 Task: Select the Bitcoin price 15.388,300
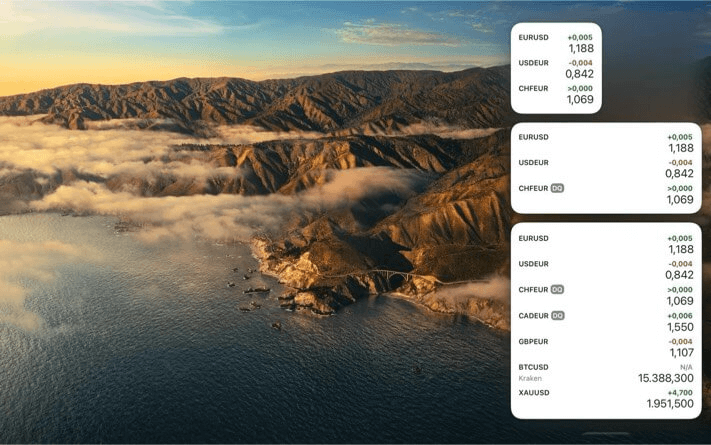click(x=665, y=378)
